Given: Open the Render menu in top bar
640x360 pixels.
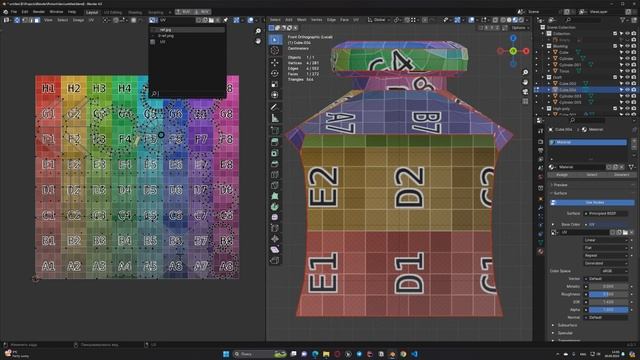Looking at the screenshot, I should 39,12.
